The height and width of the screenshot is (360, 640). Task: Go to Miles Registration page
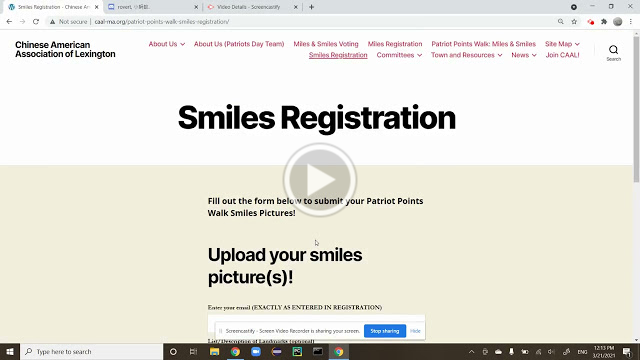[x=395, y=44]
